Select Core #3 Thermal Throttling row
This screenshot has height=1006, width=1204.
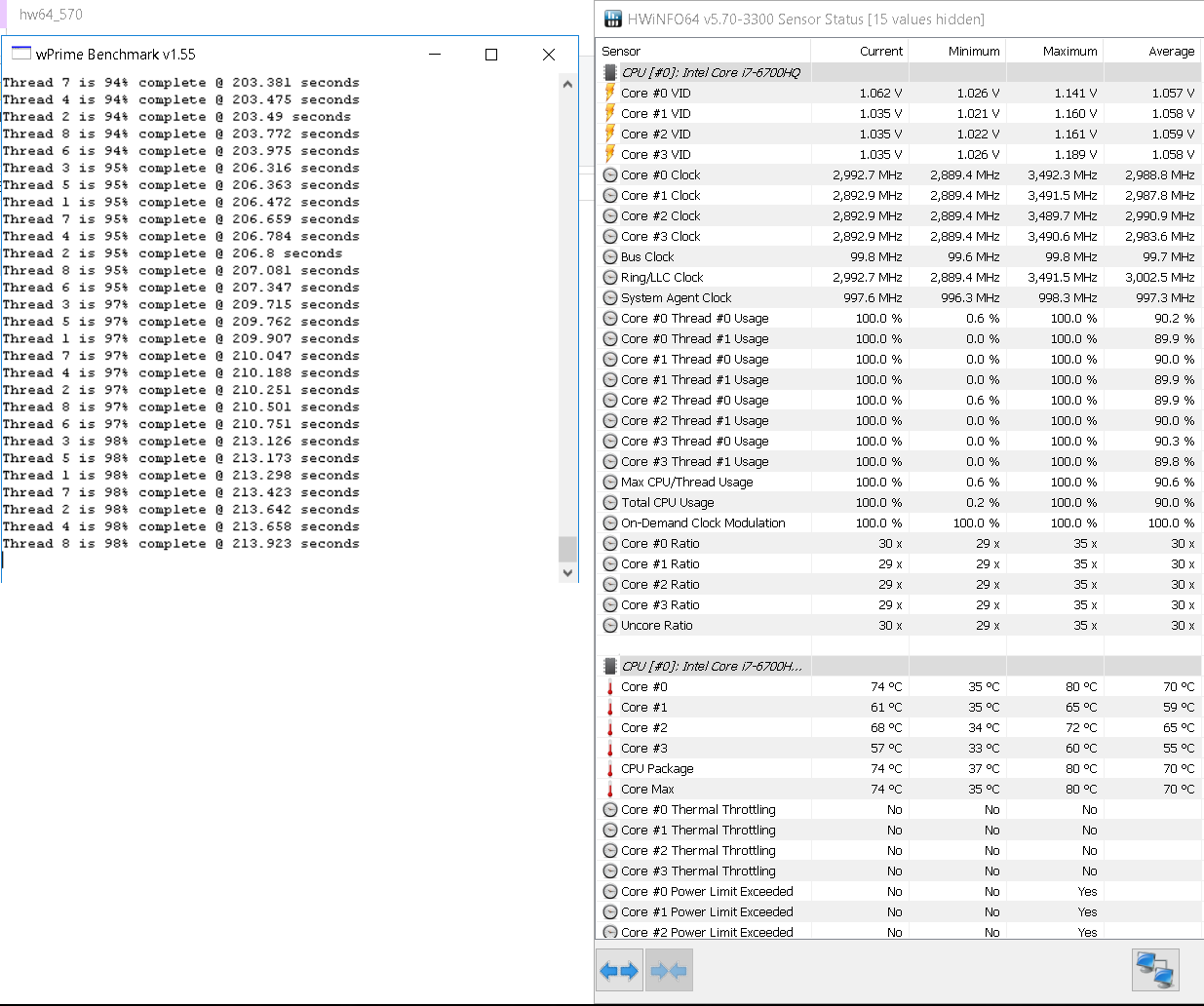pyautogui.click(x=899, y=871)
